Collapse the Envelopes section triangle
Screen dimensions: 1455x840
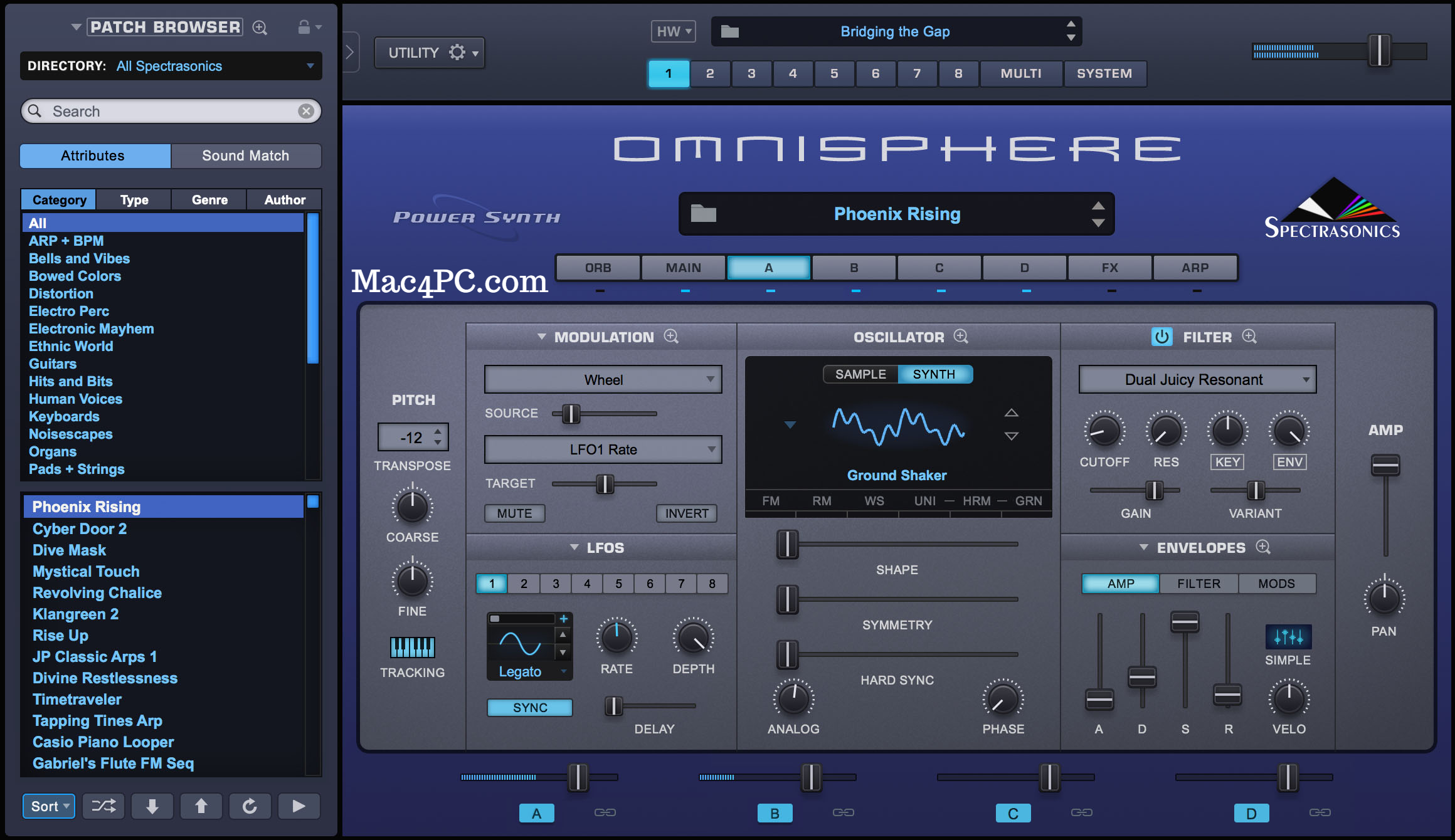click(x=1143, y=547)
